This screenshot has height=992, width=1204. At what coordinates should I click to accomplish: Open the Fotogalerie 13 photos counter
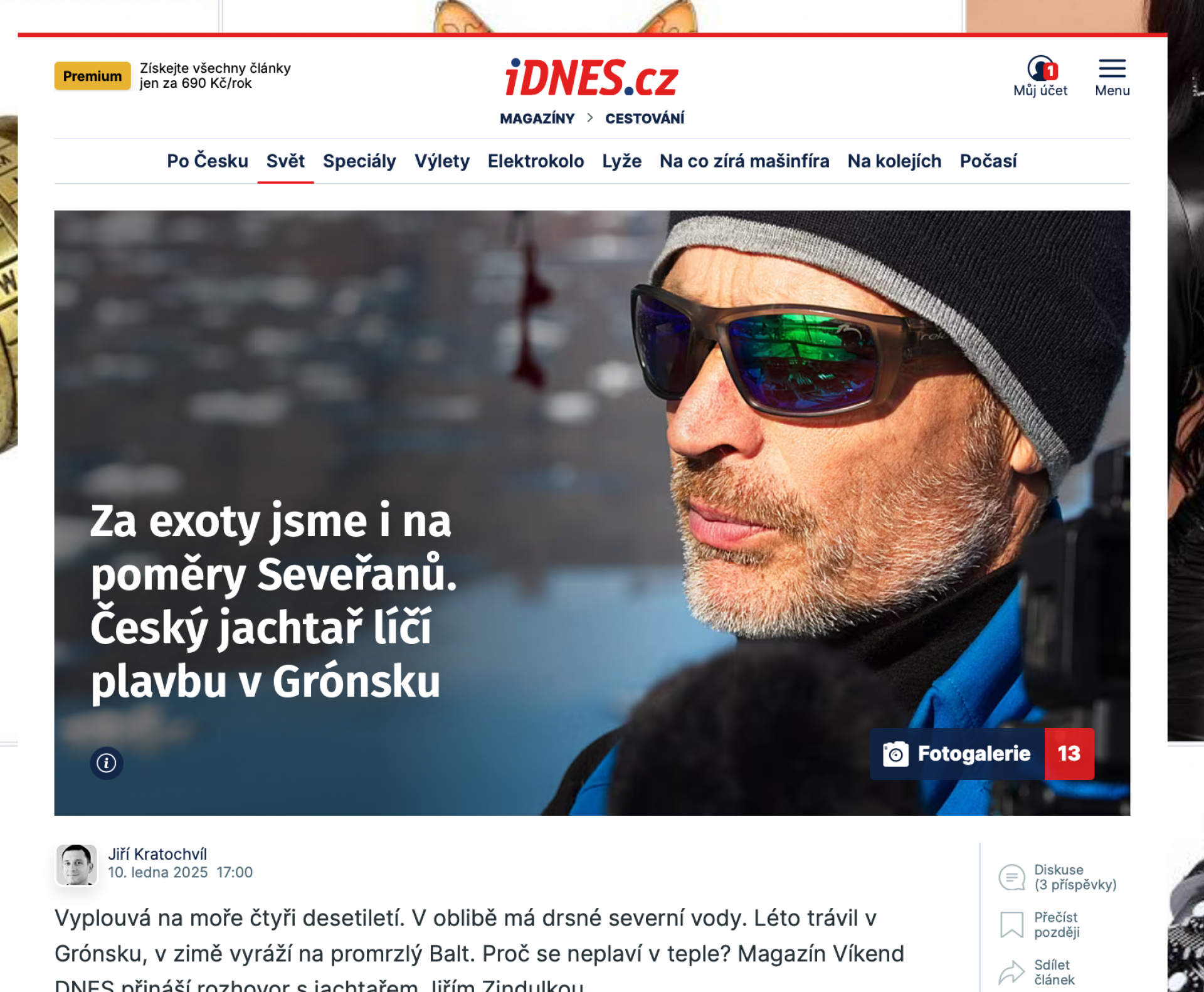coord(1069,754)
